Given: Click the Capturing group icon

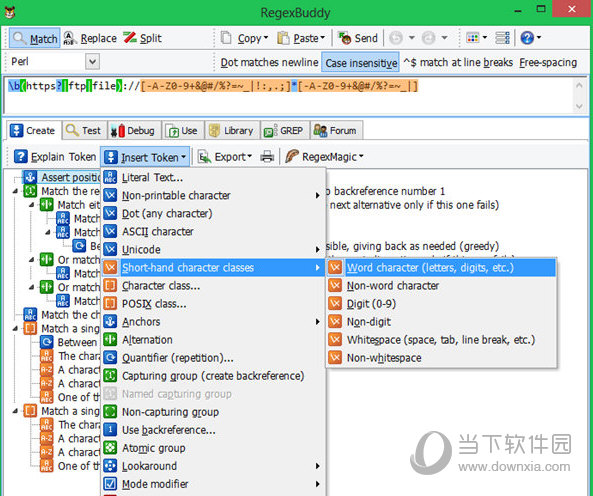Looking at the screenshot, I should [110, 376].
